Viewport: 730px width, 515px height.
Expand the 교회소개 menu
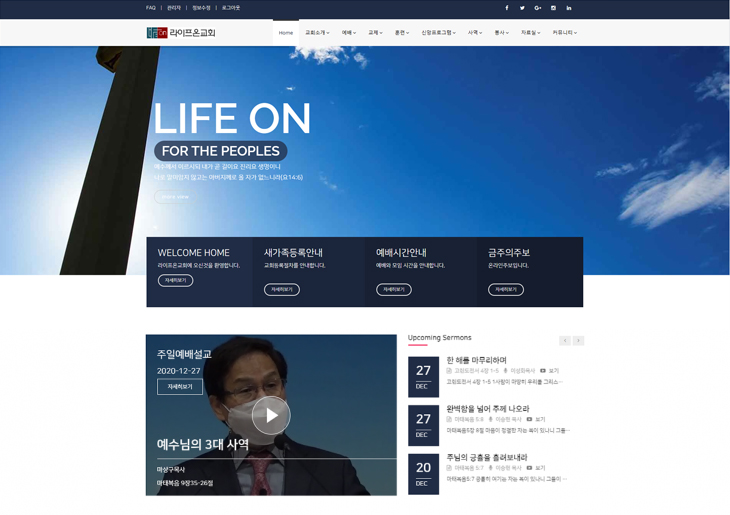point(317,33)
